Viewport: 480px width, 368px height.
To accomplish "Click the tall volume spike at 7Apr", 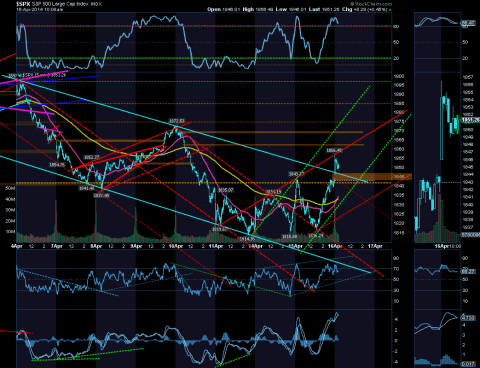I will click(x=56, y=221).
